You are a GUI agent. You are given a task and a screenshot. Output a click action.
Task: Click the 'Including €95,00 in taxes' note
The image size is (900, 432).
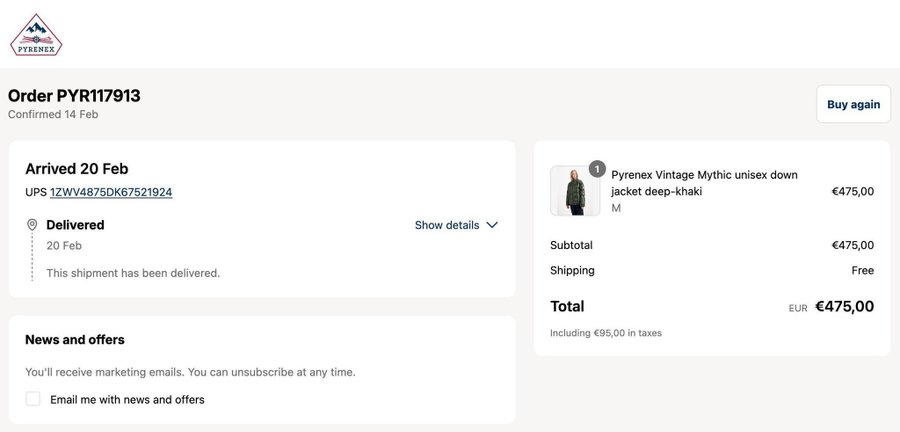tap(605, 333)
